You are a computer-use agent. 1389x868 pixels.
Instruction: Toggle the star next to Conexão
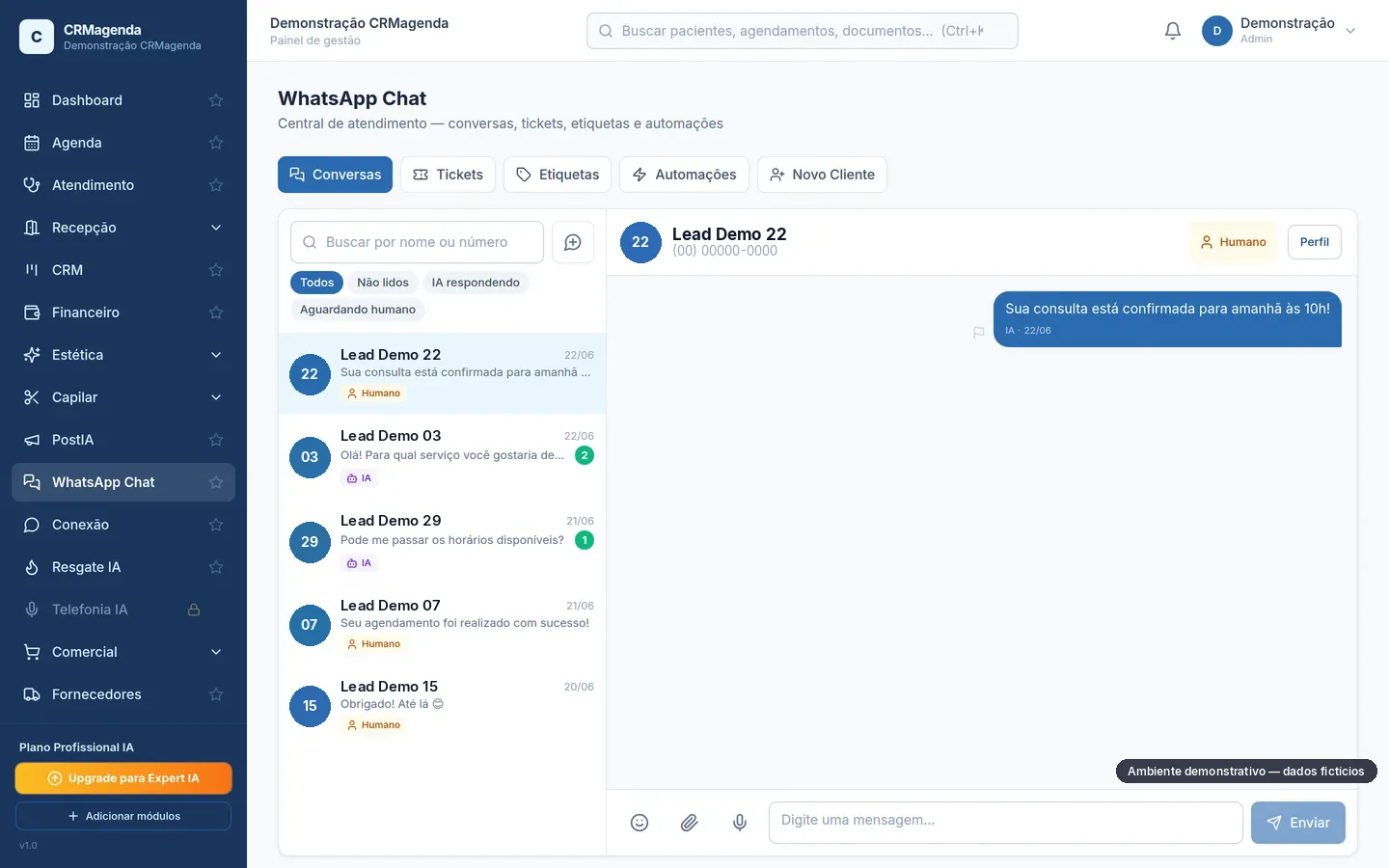[x=216, y=525]
